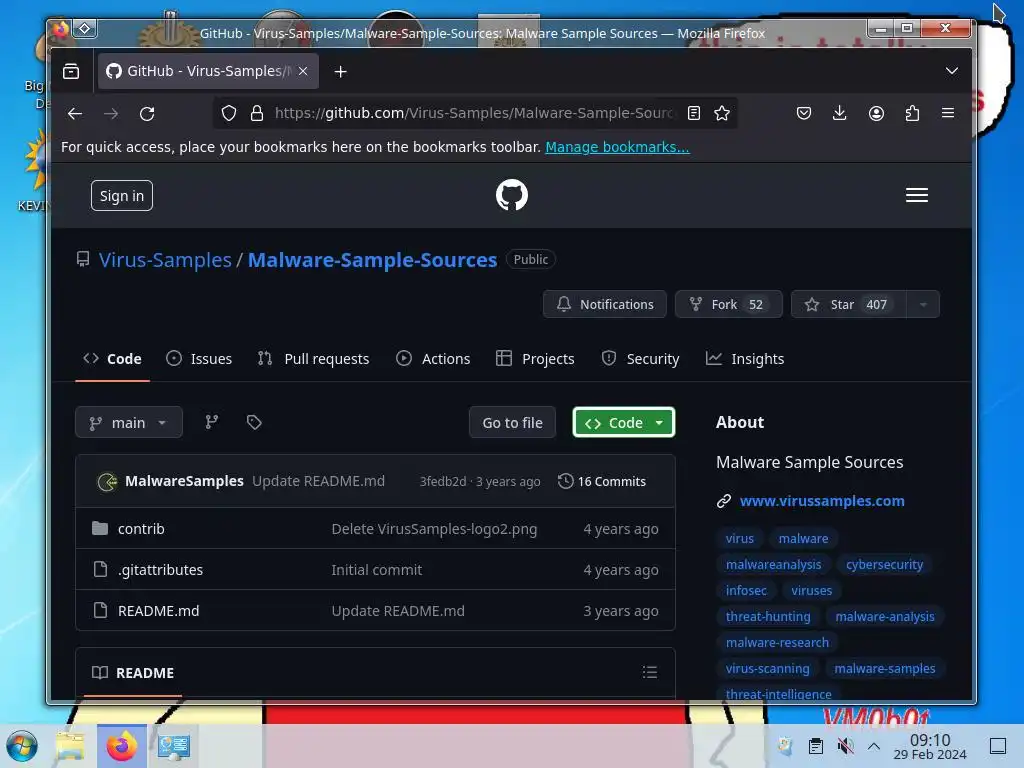Click the Notifications button
The width and height of the screenshot is (1024, 768).
pos(605,304)
